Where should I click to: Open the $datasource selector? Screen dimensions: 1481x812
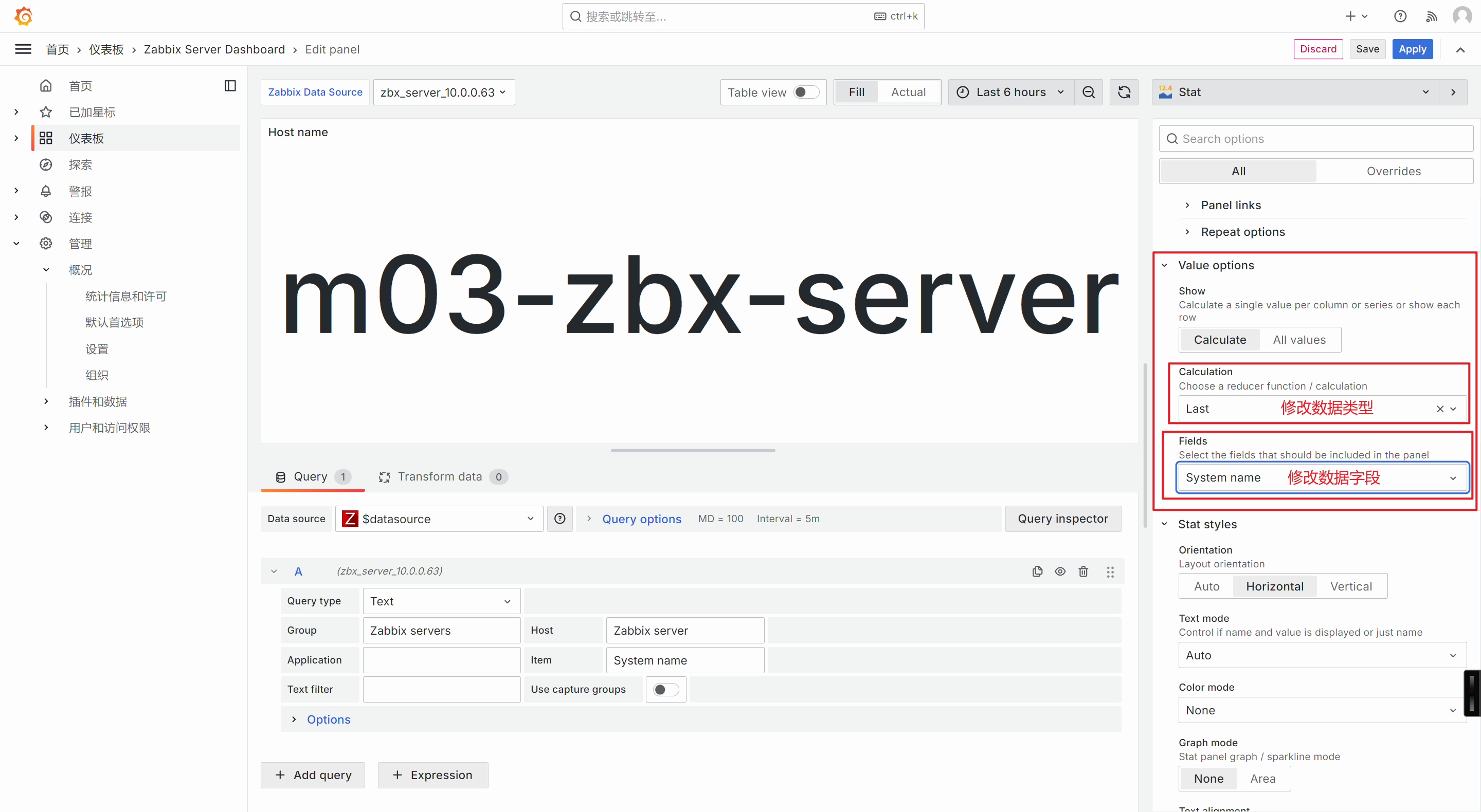(439, 519)
